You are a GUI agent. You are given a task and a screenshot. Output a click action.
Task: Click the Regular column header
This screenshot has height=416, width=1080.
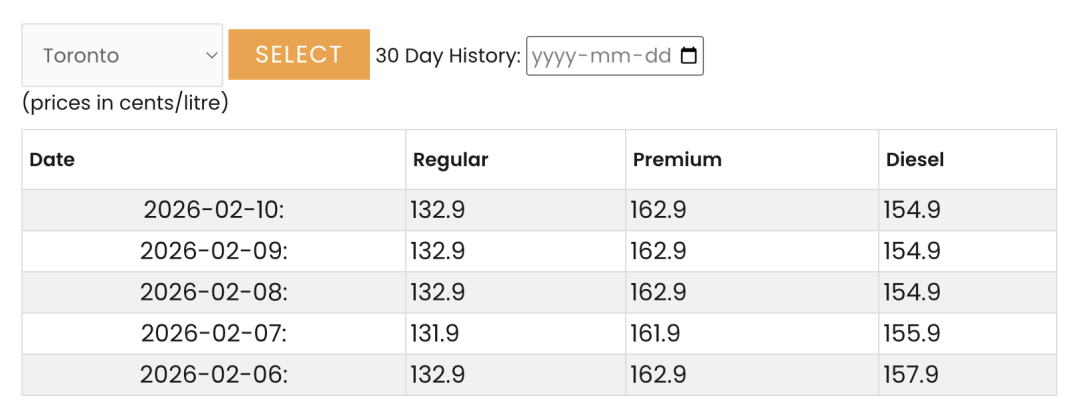pos(451,159)
